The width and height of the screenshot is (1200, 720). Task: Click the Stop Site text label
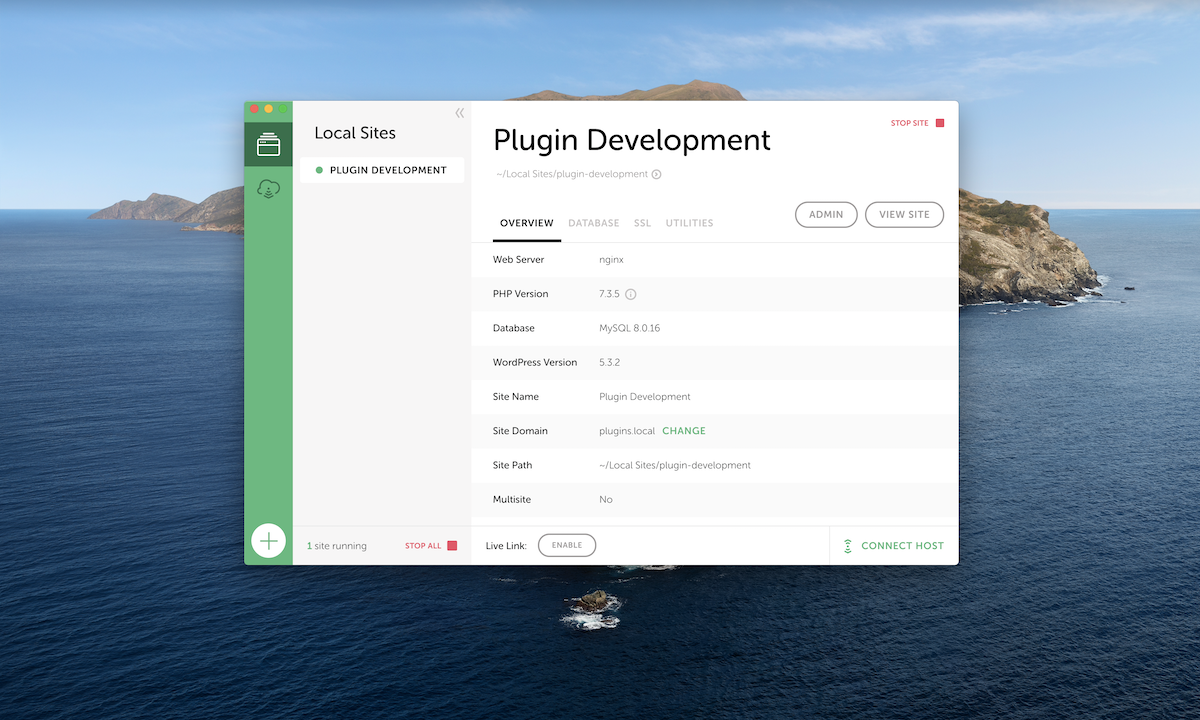click(x=909, y=123)
